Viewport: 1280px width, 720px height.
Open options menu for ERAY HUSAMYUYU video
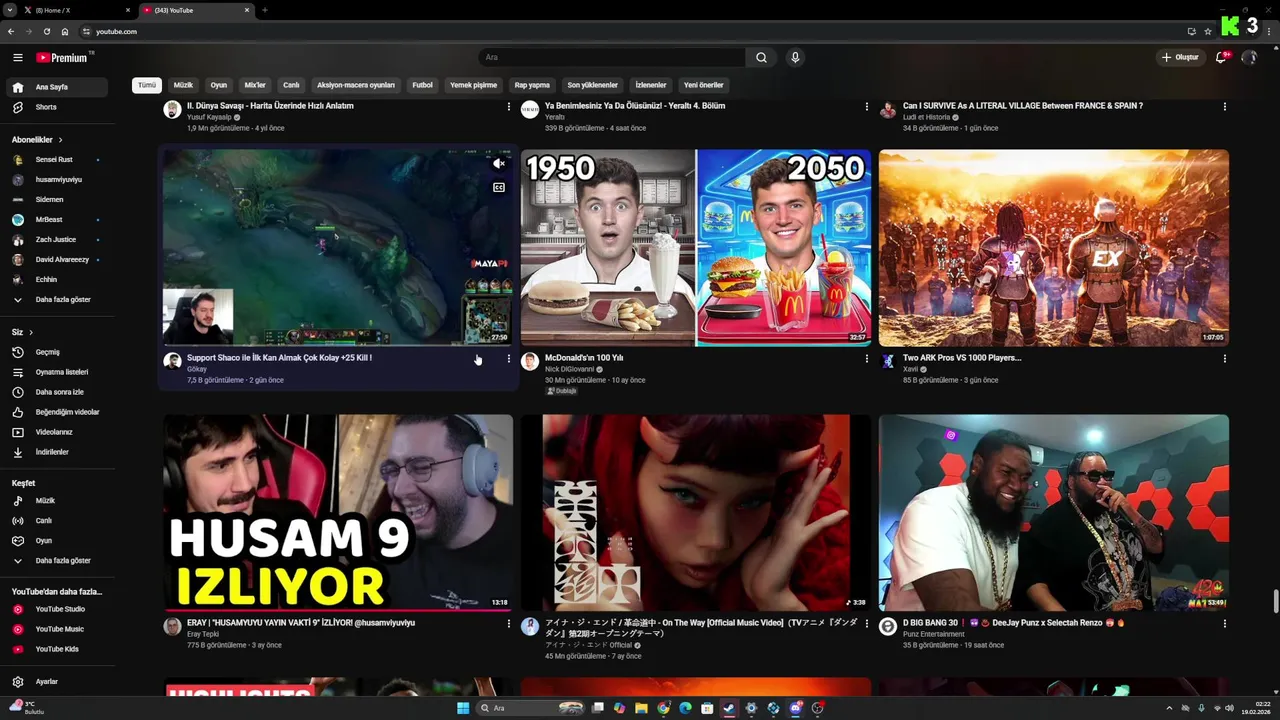509,623
